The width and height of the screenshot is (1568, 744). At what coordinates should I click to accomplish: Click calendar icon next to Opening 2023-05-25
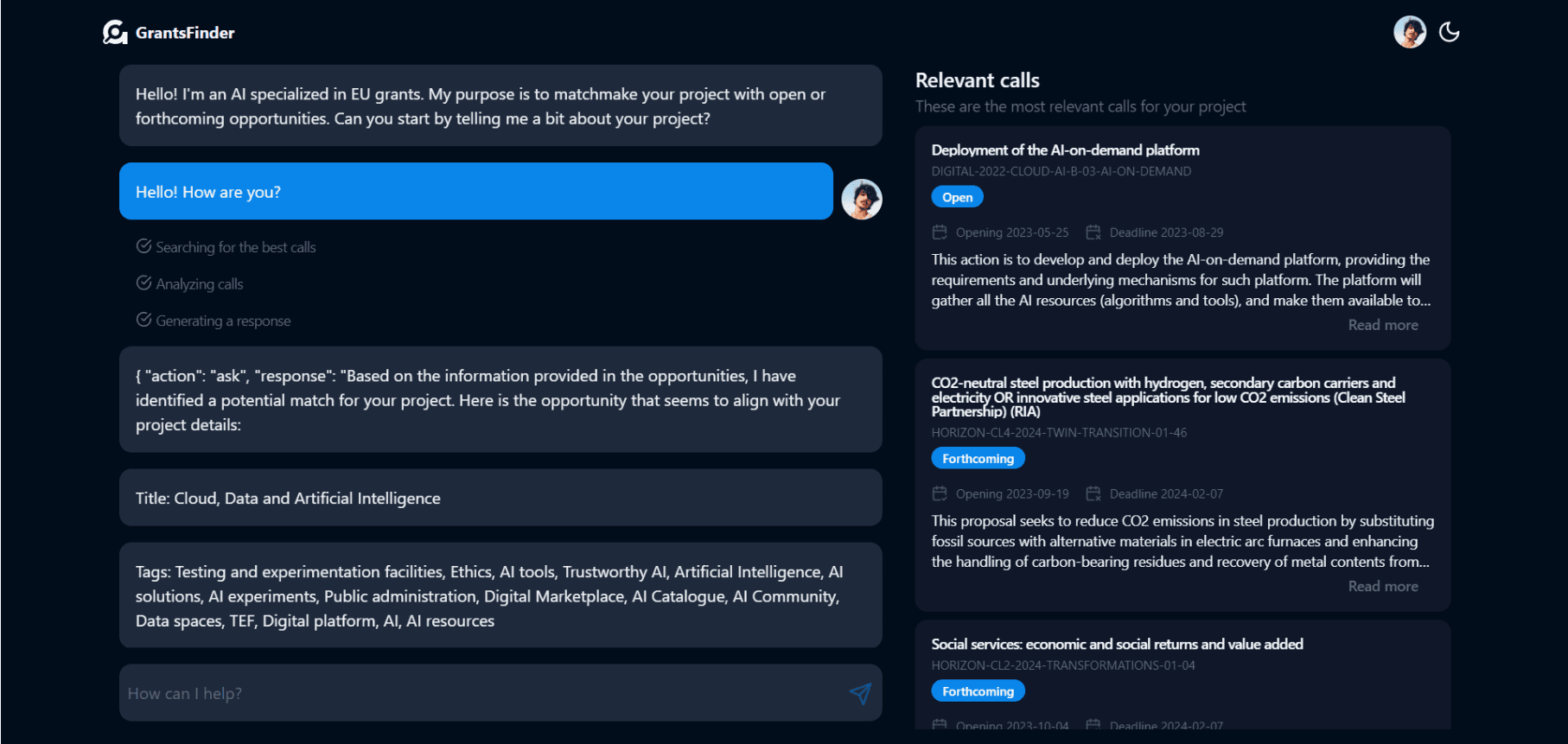click(940, 232)
